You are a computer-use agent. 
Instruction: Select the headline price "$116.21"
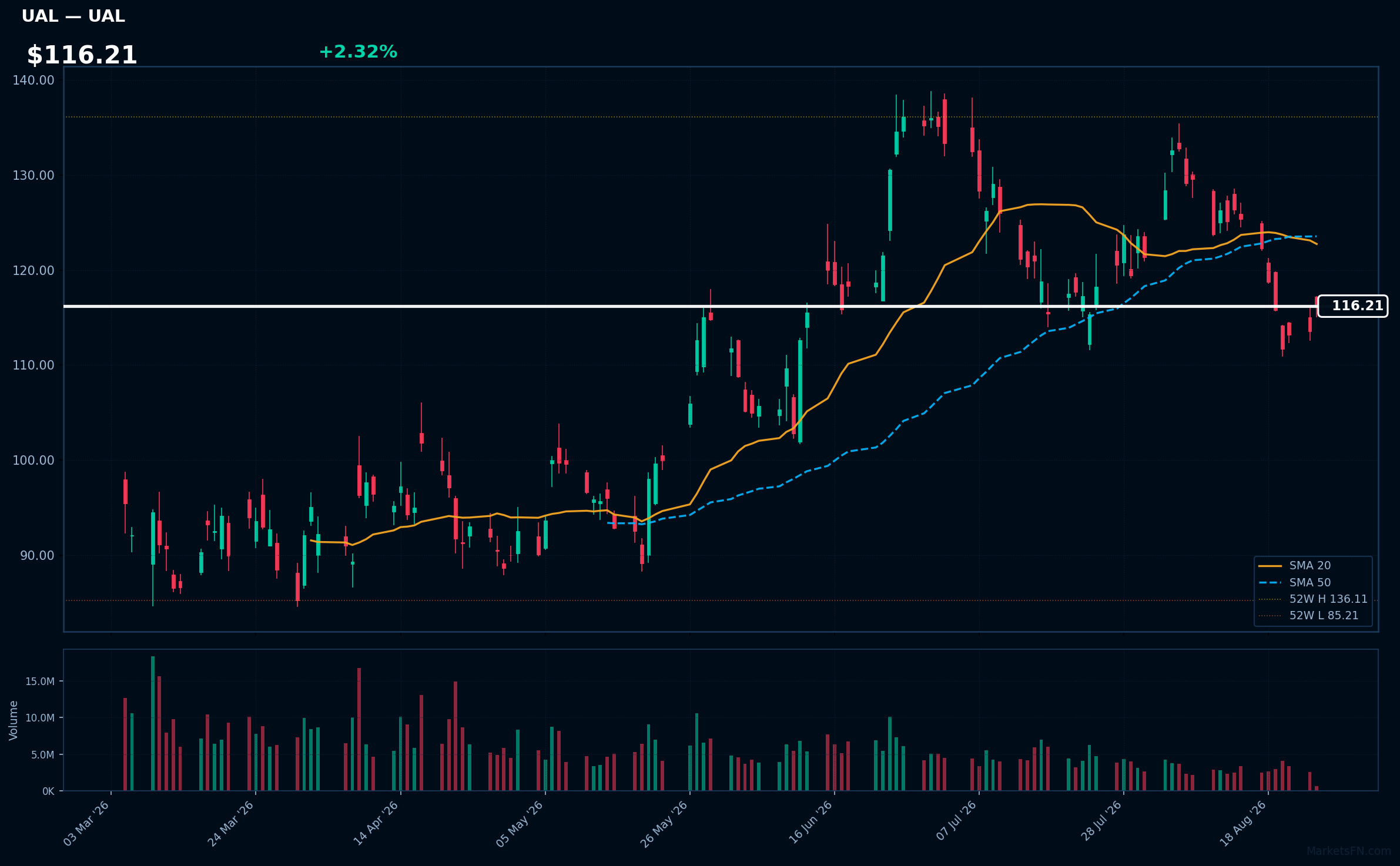(82, 55)
